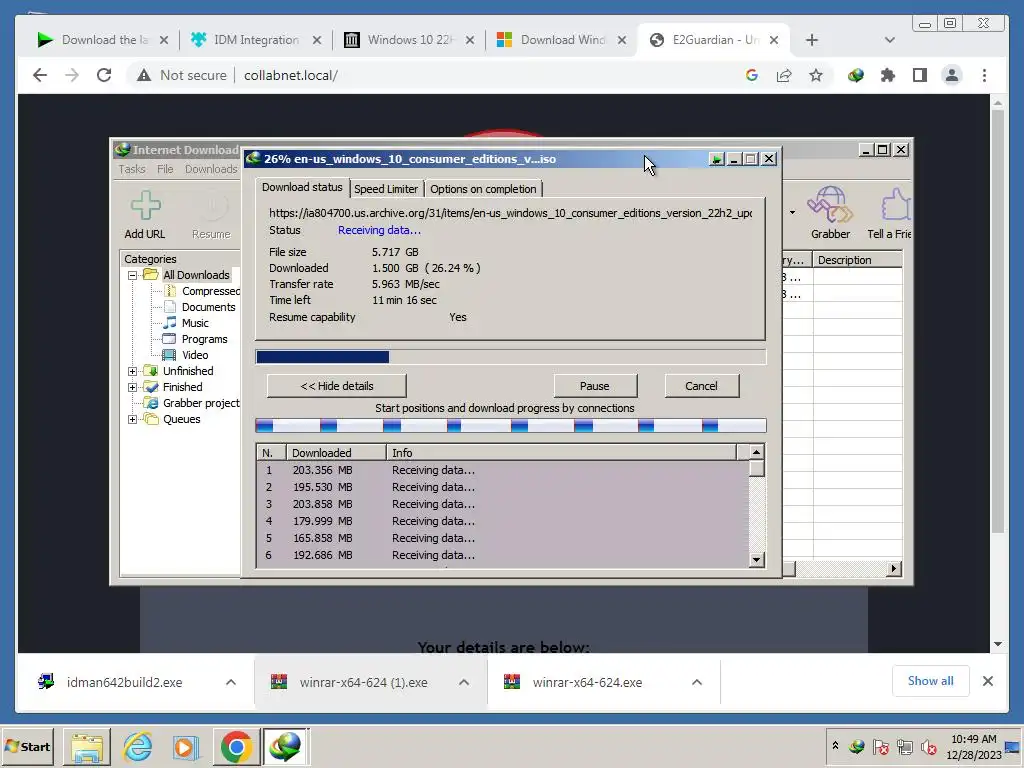Image resolution: width=1024 pixels, height=768 pixels.
Task: Open File Explorer from the taskbar
Action: tap(87, 746)
